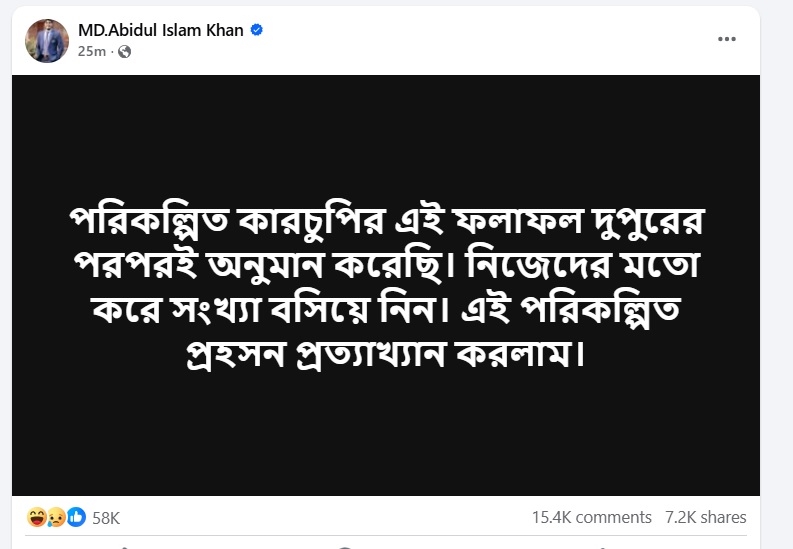This screenshot has width=793, height=549.
Task: View the 7.2K shares list
Action: [x=706, y=517]
